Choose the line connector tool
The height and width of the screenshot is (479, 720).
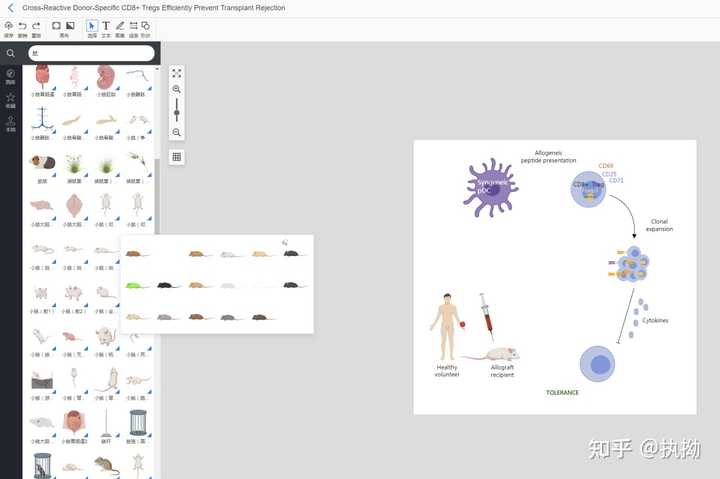pyautogui.click(x=133, y=26)
